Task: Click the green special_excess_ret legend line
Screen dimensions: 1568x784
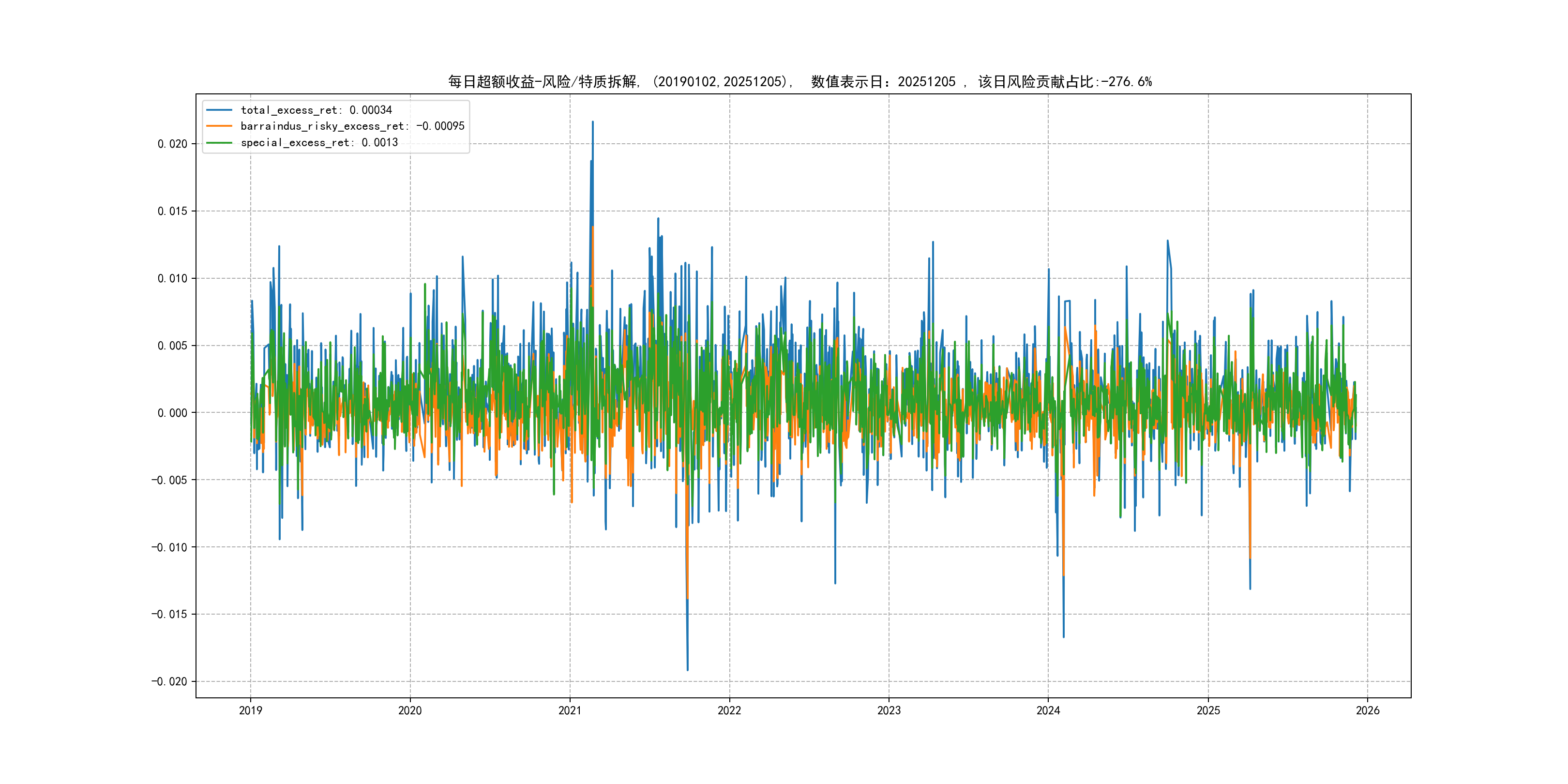Action: pyautogui.click(x=219, y=142)
